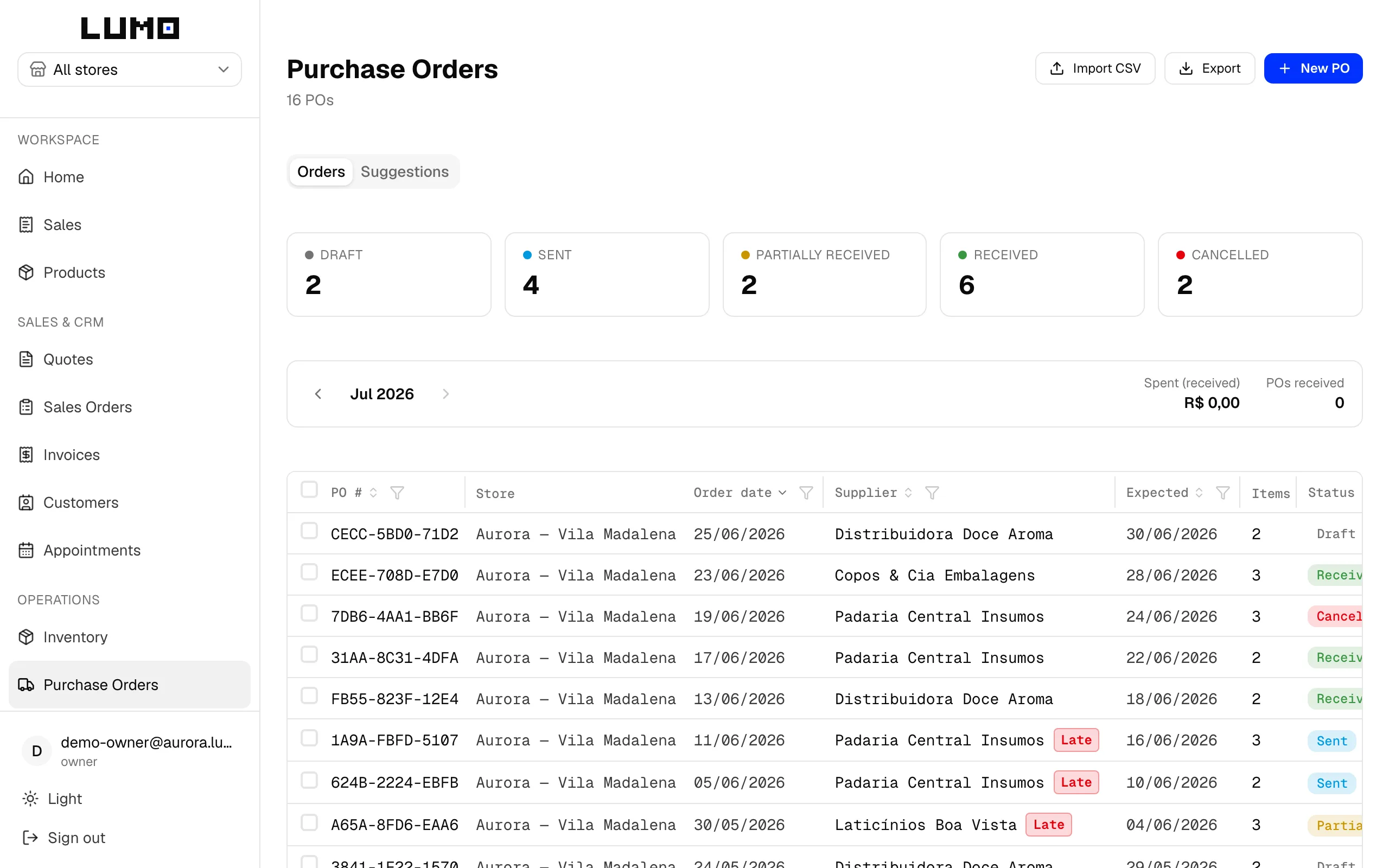Click the Appointments calendar icon
Image resolution: width=1389 pixels, height=868 pixels.
[26, 550]
